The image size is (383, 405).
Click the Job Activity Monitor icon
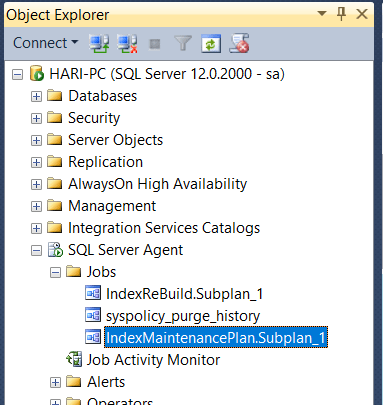[x=74, y=359]
